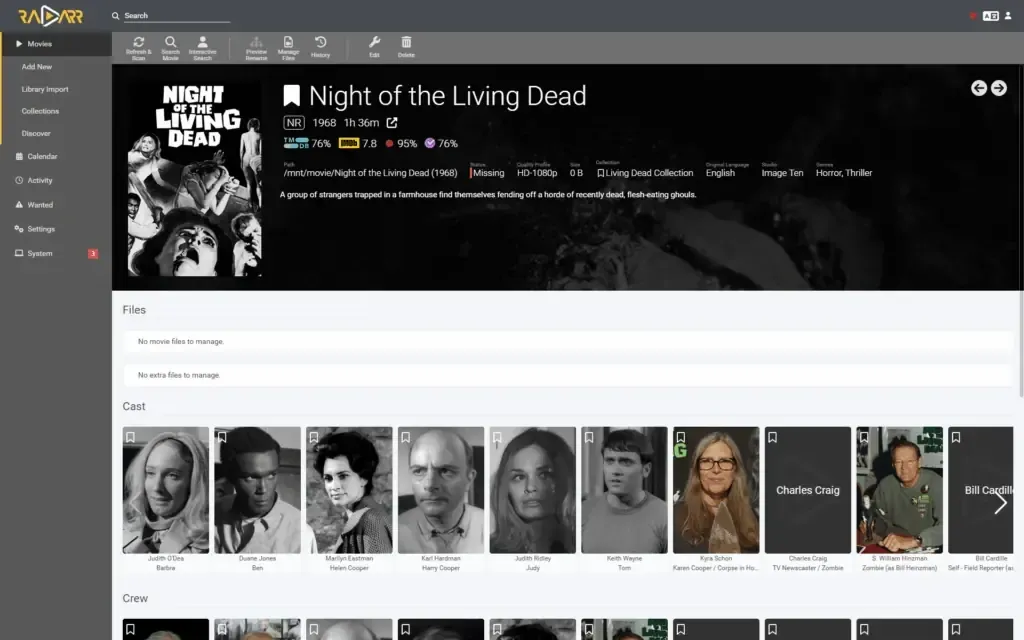1024x640 pixels.
Task: Click the movie poster thumbnail
Action: click(x=193, y=176)
